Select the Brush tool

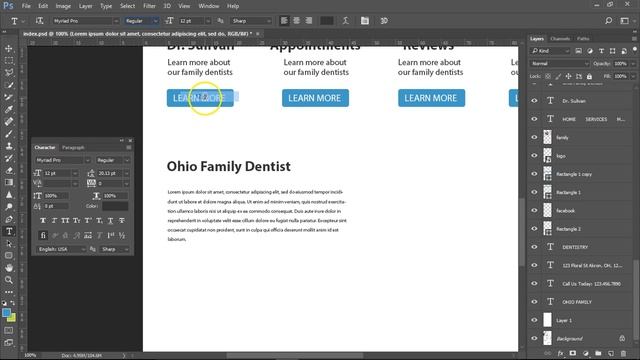[x=9, y=134]
